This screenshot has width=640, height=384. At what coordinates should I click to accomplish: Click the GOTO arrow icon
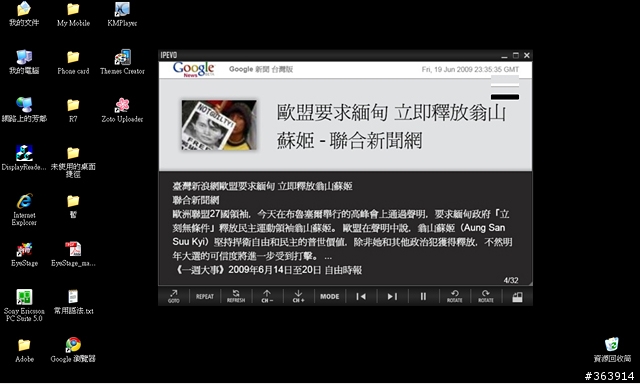coord(174,296)
